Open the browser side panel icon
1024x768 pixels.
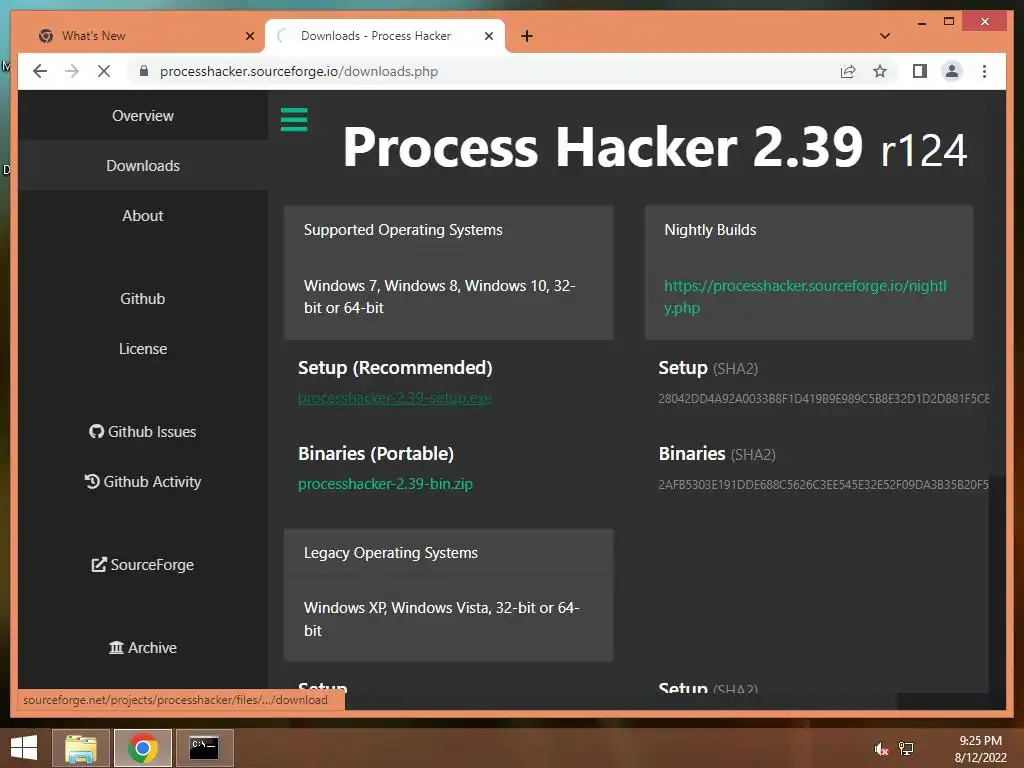(x=920, y=71)
